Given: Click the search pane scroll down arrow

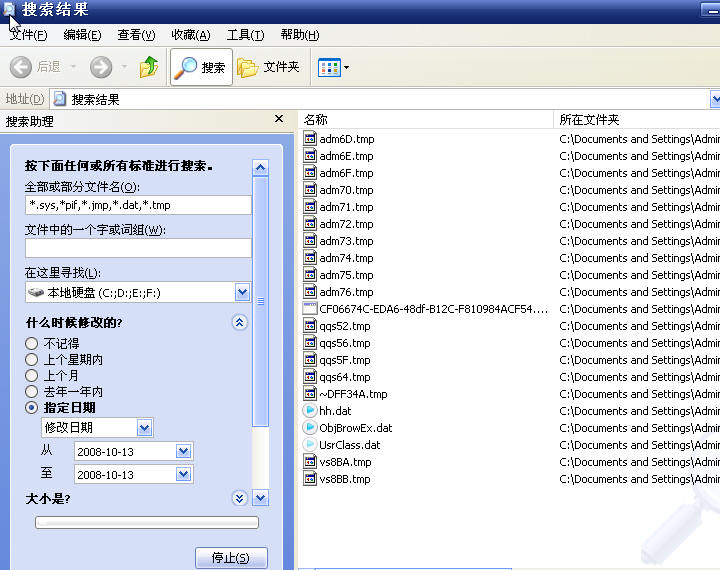Looking at the screenshot, I should (260, 498).
